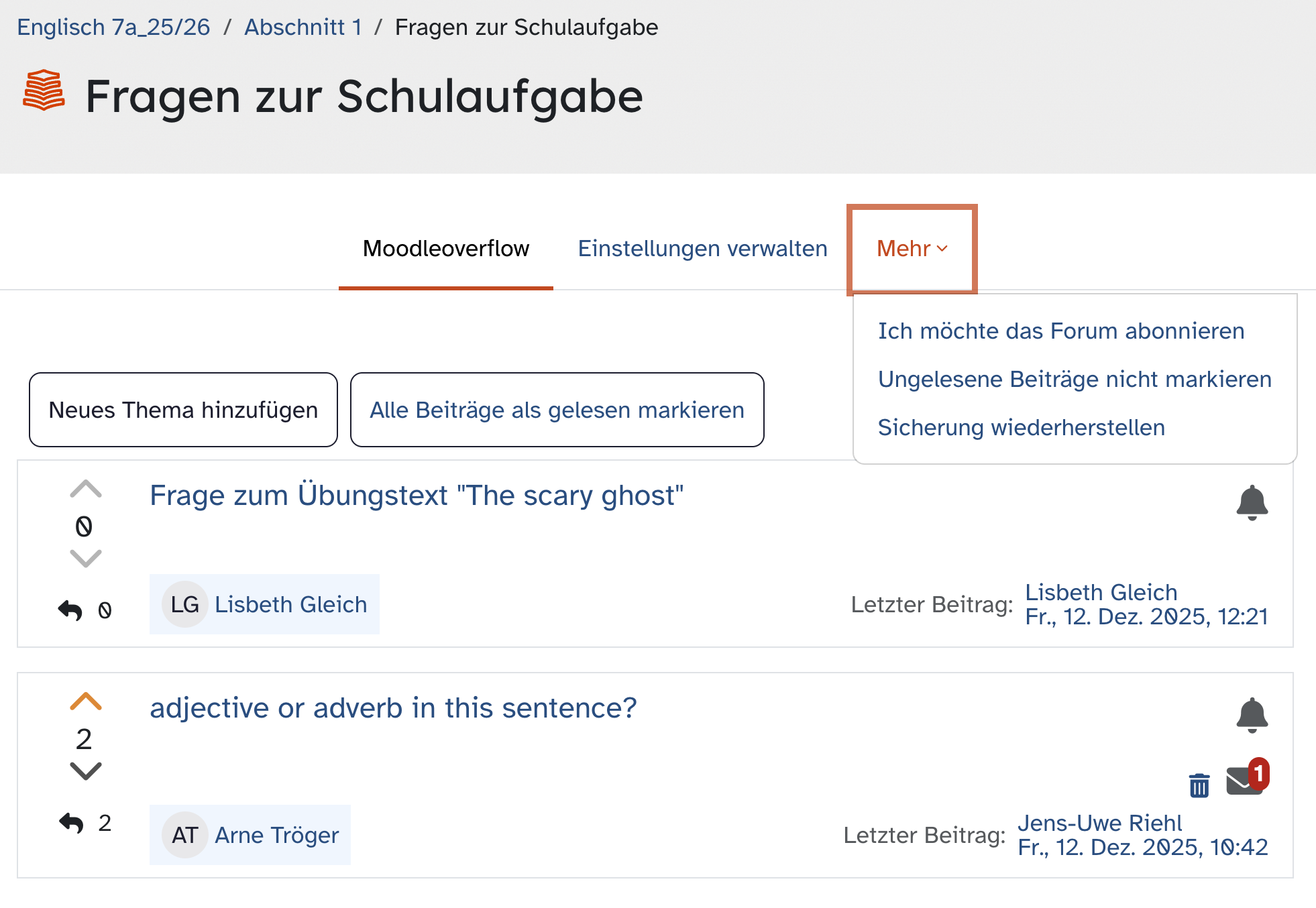1316x908 pixels.
Task: Collapse the 'Mehr' dropdown menu
Action: pyautogui.click(x=912, y=249)
